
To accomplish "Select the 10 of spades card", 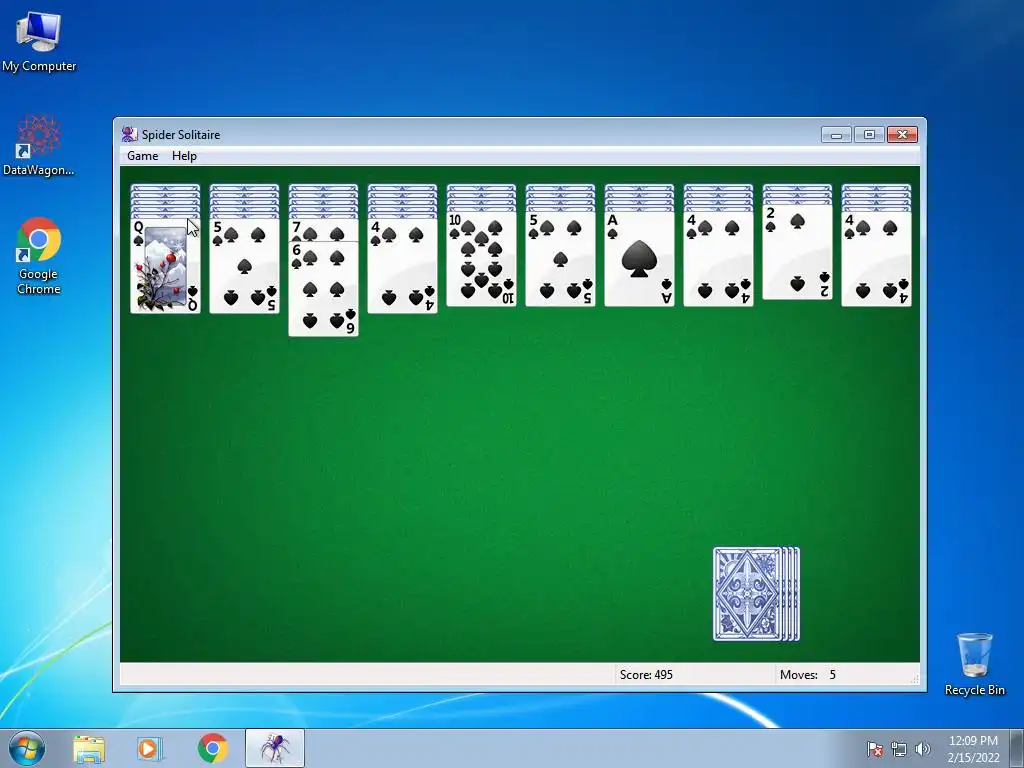I will tap(481, 259).
